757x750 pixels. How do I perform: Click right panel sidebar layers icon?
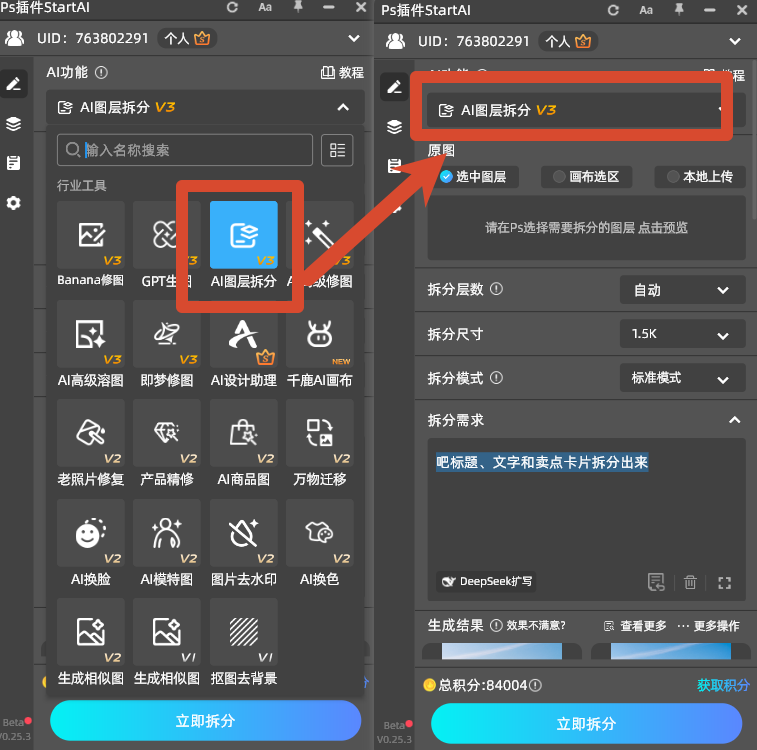394,127
